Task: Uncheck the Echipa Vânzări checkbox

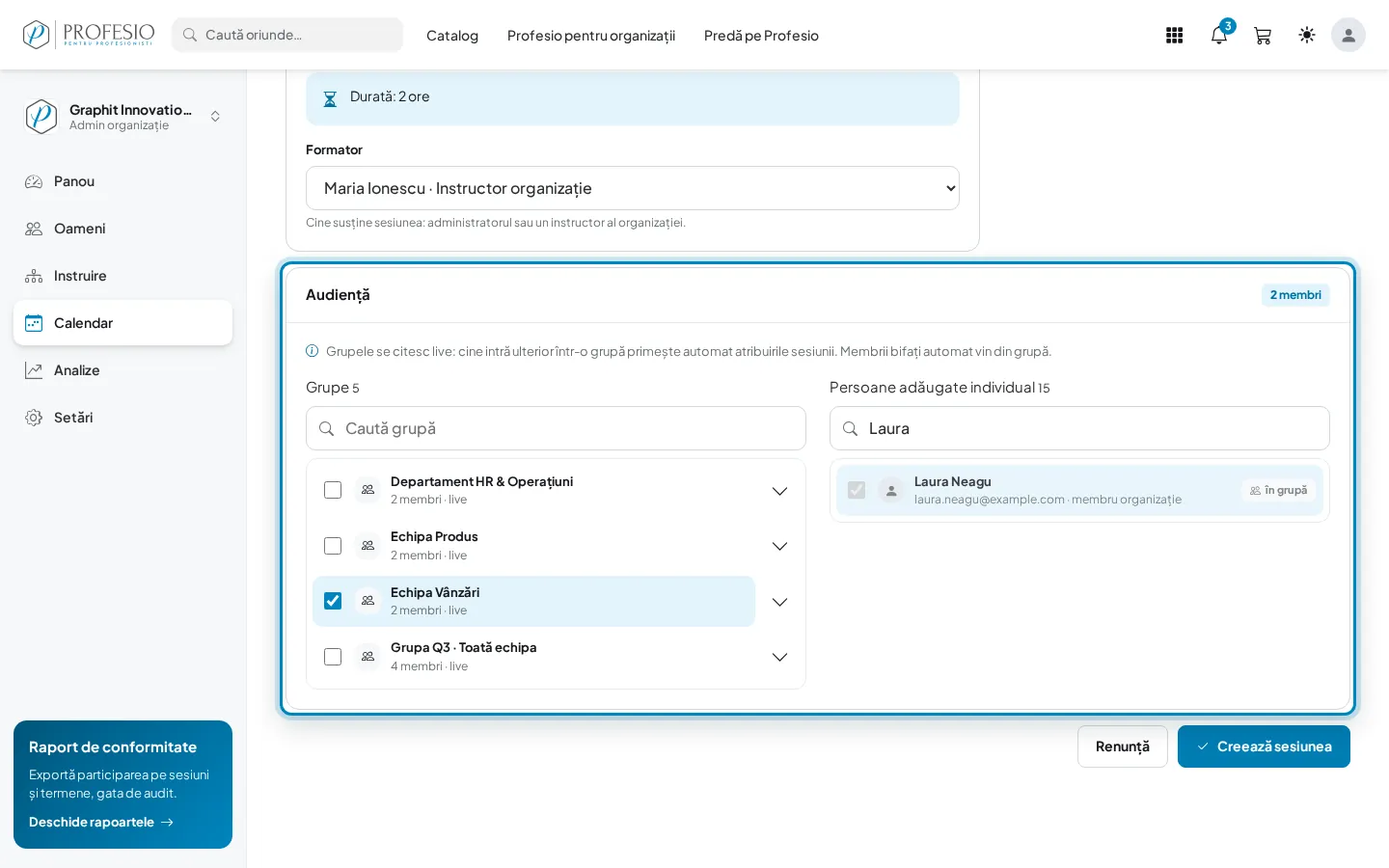Action: point(333,601)
